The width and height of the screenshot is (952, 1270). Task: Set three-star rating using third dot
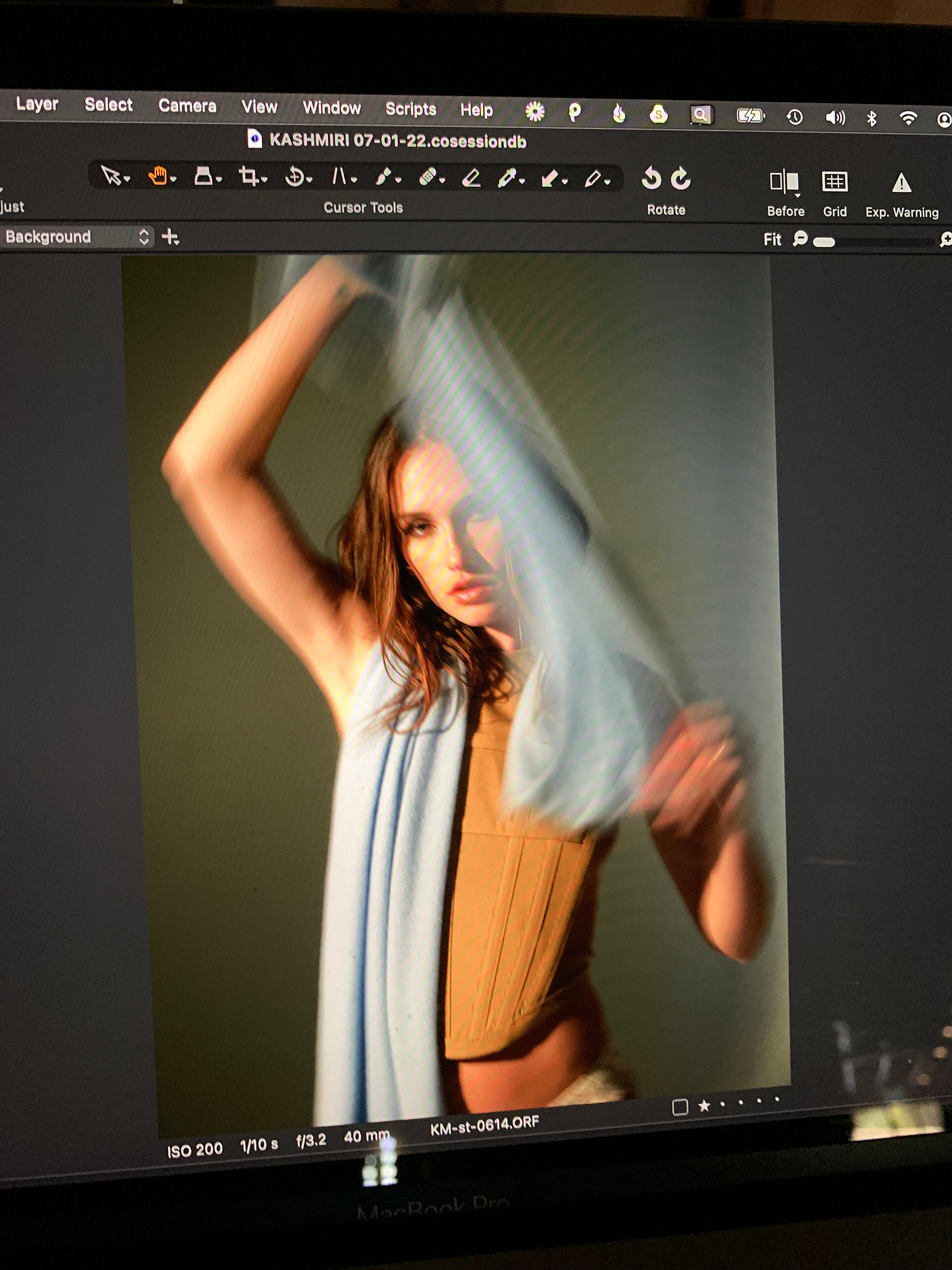click(741, 1103)
